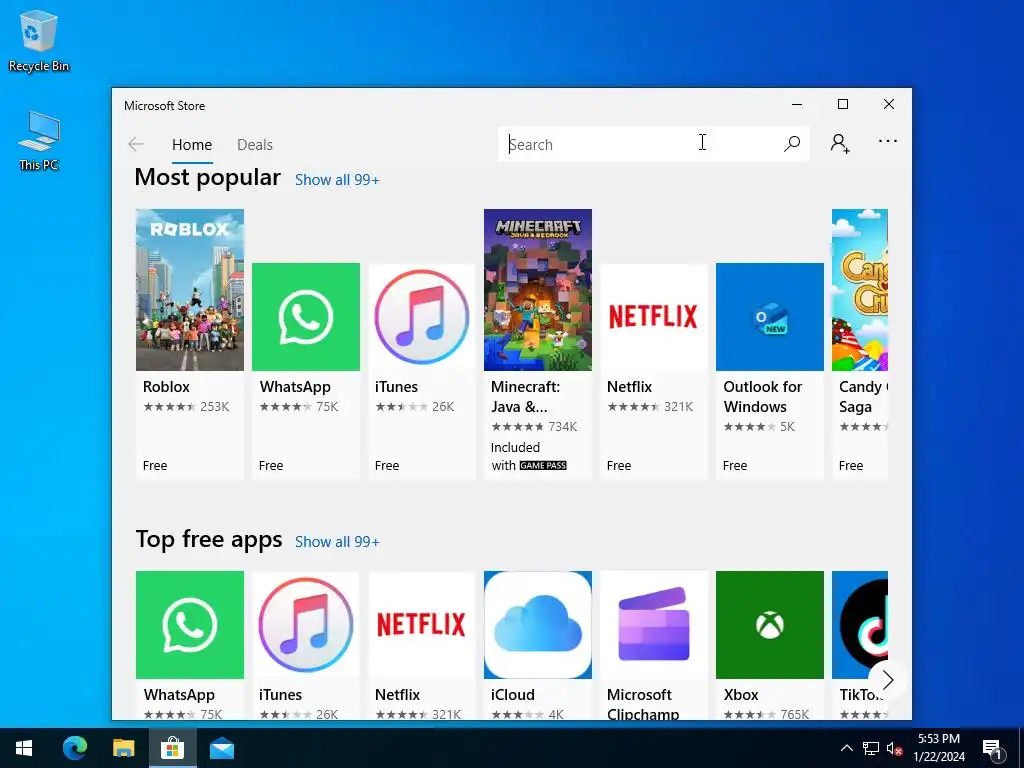
Task: Click the Roblox title text
Action: (x=166, y=387)
